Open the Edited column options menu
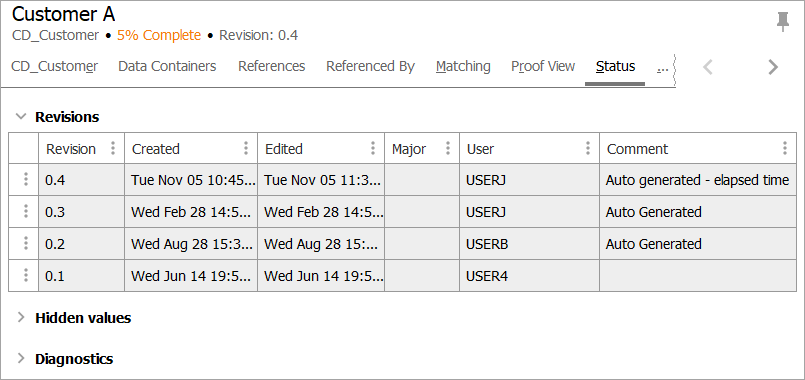Screen dimensions: 805x380 click(x=373, y=149)
